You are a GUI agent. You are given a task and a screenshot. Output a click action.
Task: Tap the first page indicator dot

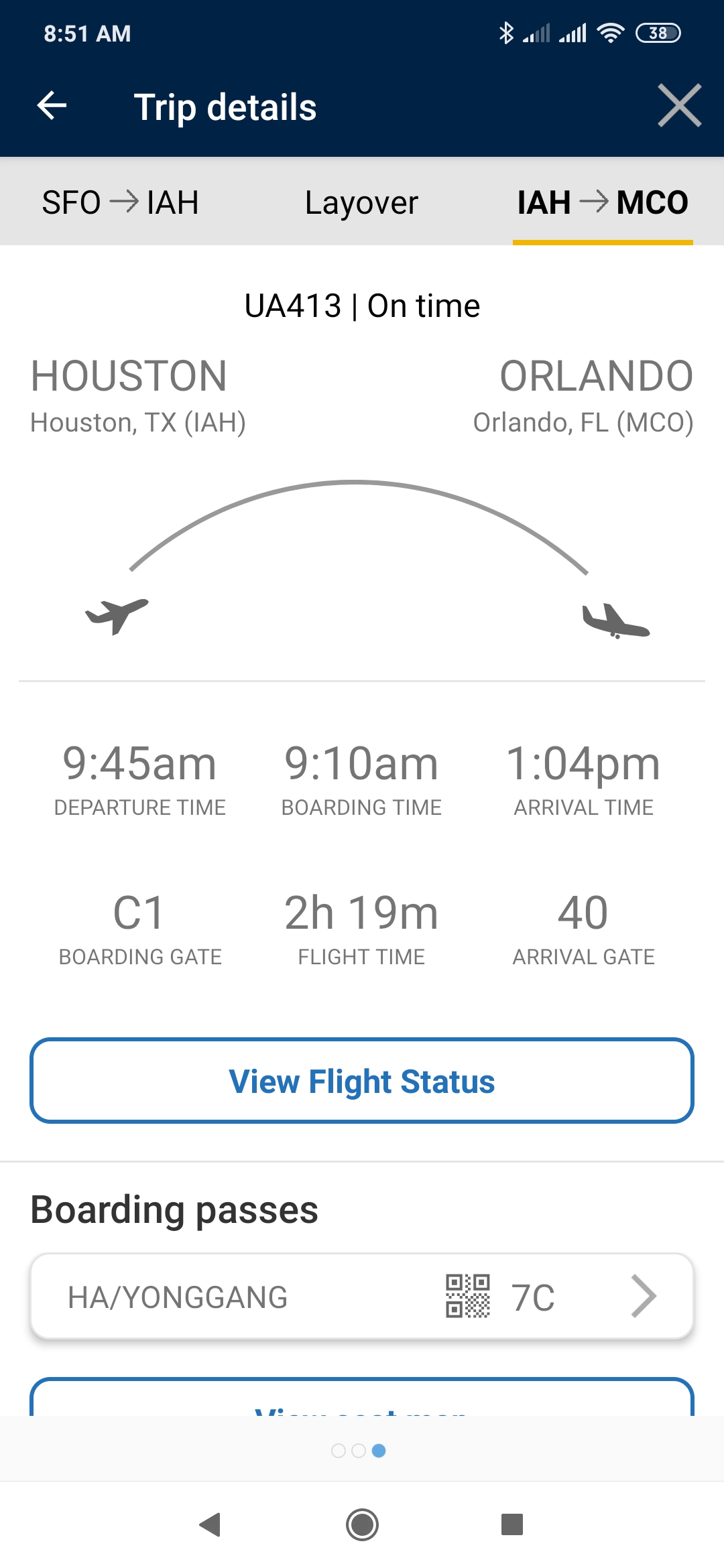pyautogui.click(x=339, y=1451)
